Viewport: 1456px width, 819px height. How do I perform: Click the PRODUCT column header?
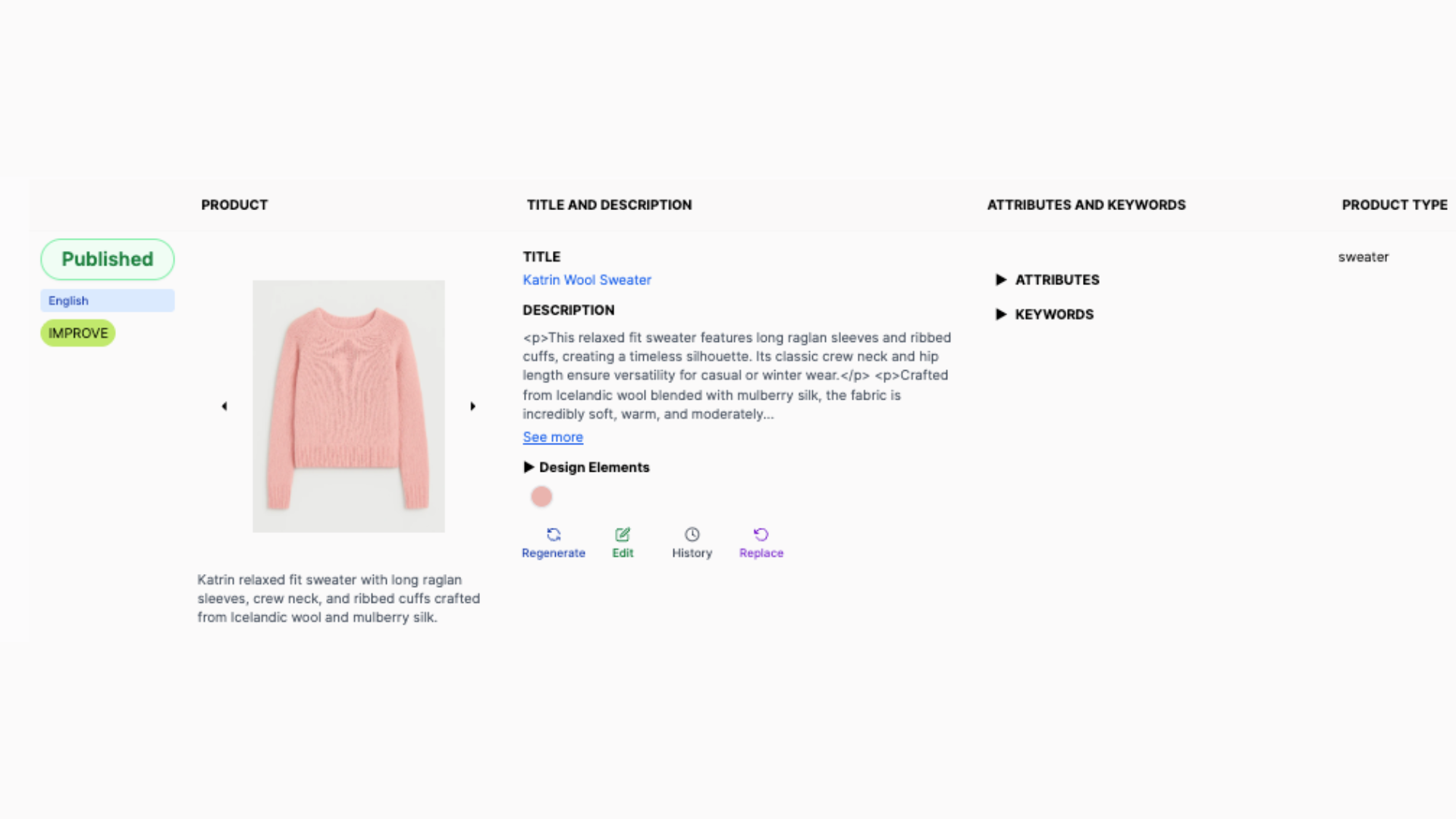point(234,205)
